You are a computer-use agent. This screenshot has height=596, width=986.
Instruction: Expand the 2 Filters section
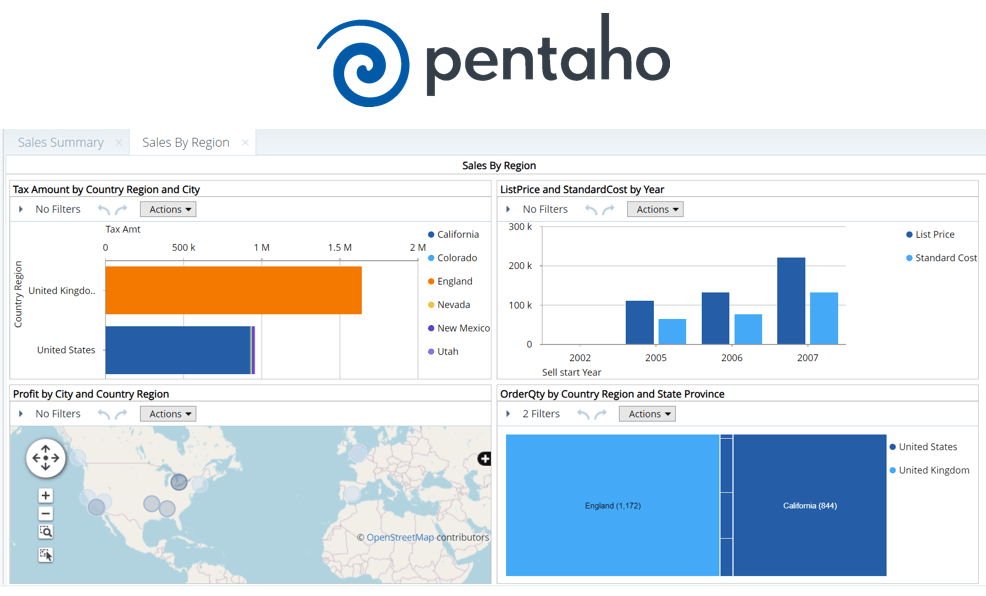coord(509,414)
